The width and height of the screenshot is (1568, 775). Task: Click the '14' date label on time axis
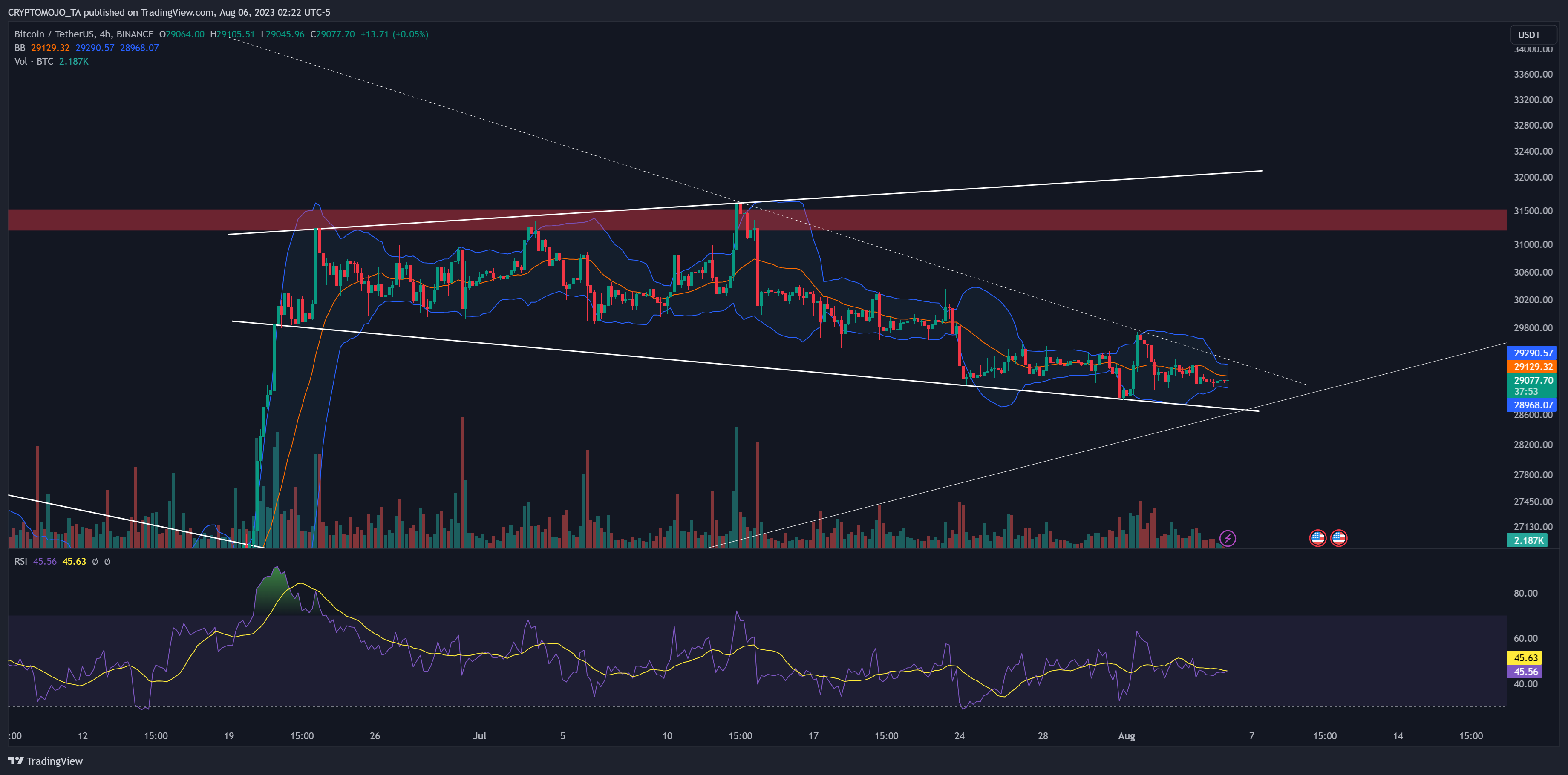(x=1398, y=736)
